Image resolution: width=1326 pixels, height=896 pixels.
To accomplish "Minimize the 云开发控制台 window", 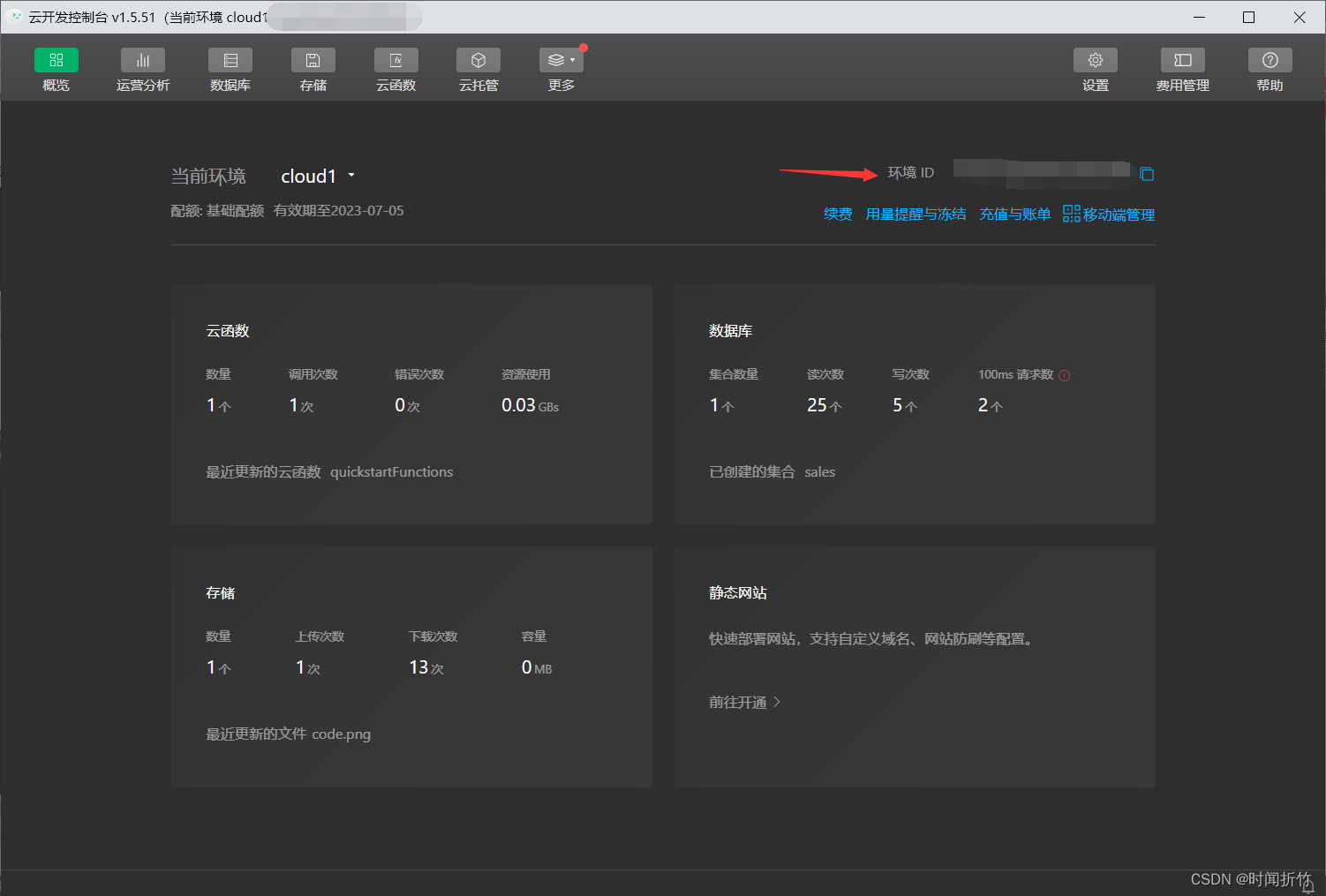I will click(1199, 17).
